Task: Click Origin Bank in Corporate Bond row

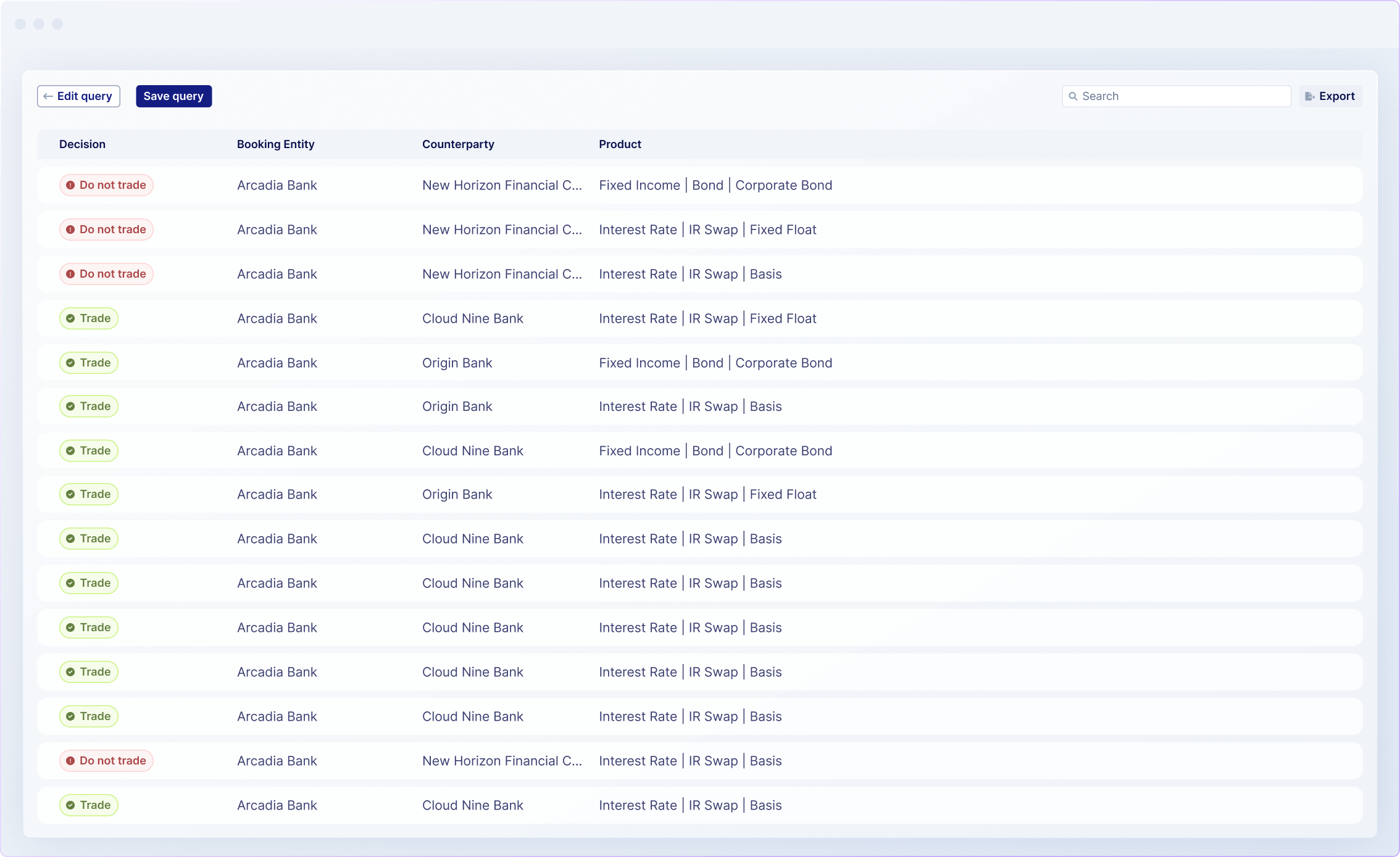Action: pos(457,363)
